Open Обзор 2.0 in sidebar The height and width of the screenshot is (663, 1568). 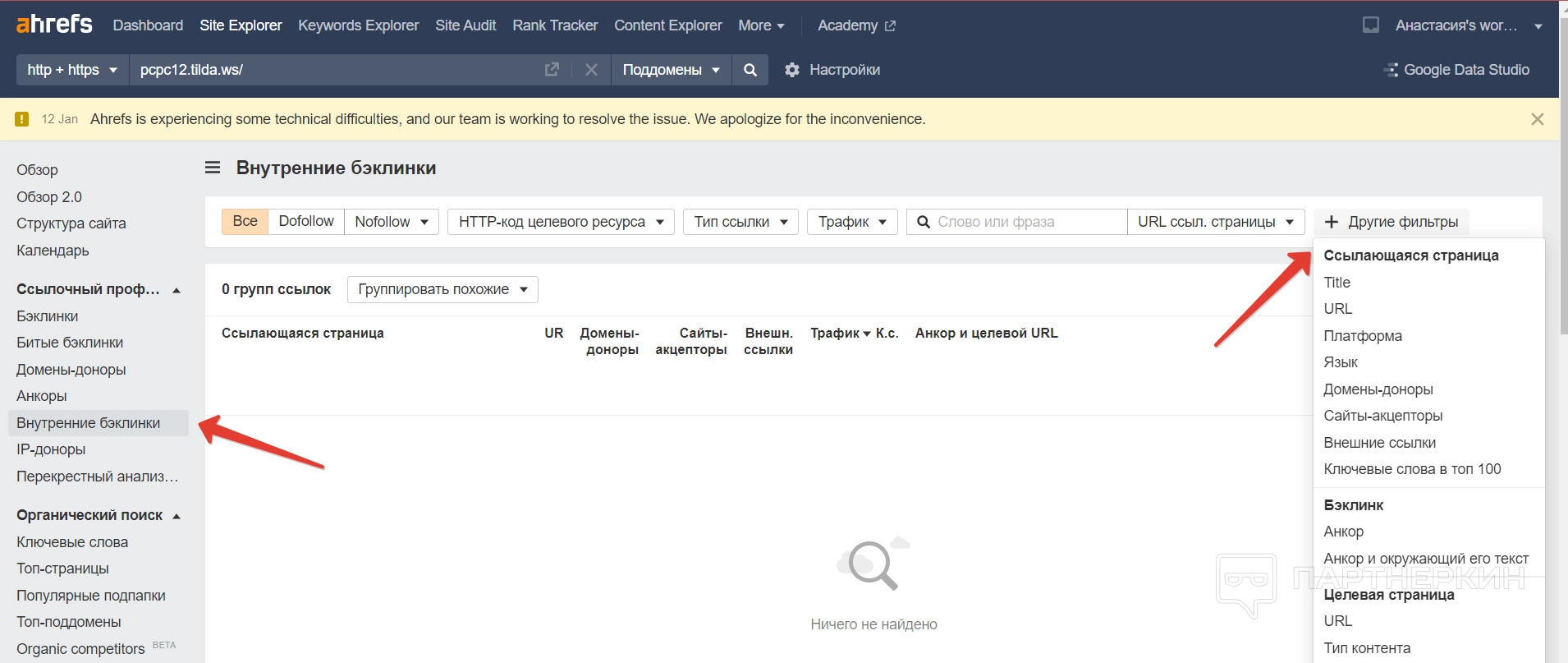pos(49,197)
